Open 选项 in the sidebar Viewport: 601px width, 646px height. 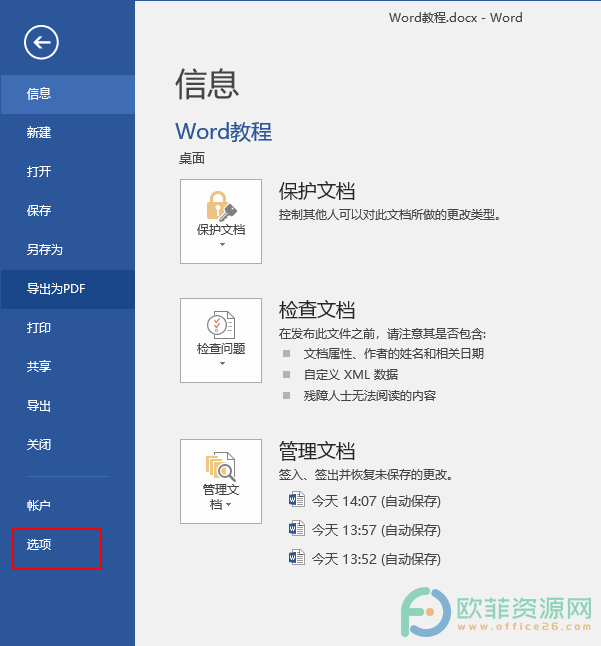68,545
